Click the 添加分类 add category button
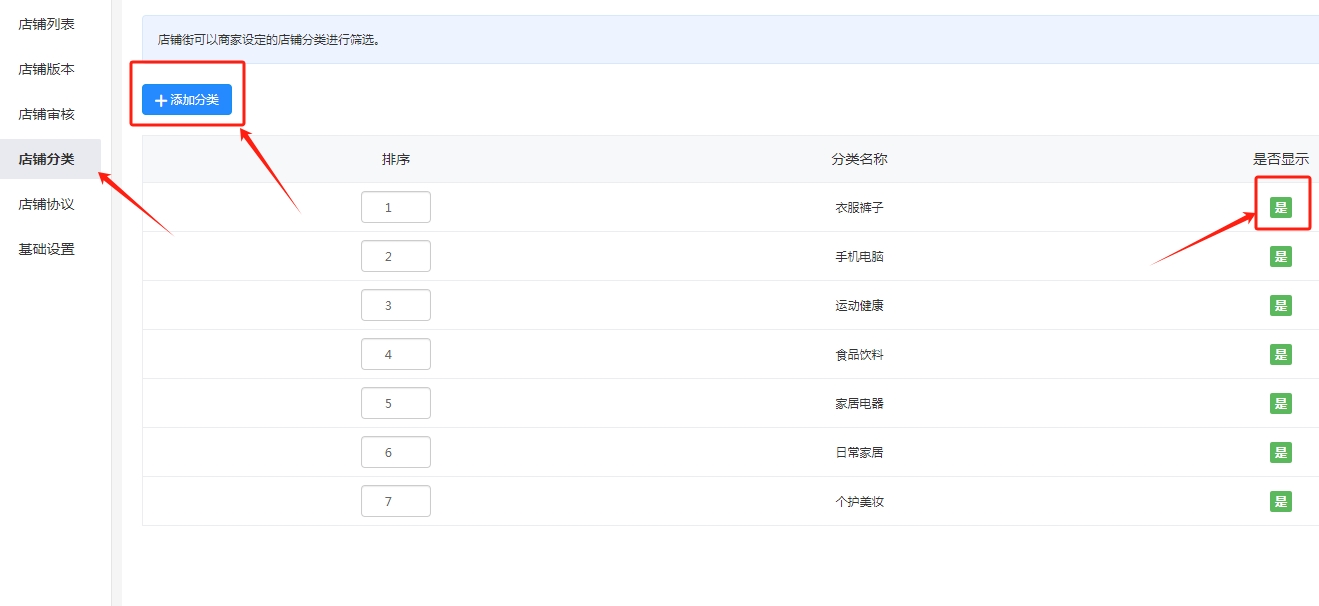This screenshot has width=1319, height=606. pyautogui.click(x=187, y=100)
